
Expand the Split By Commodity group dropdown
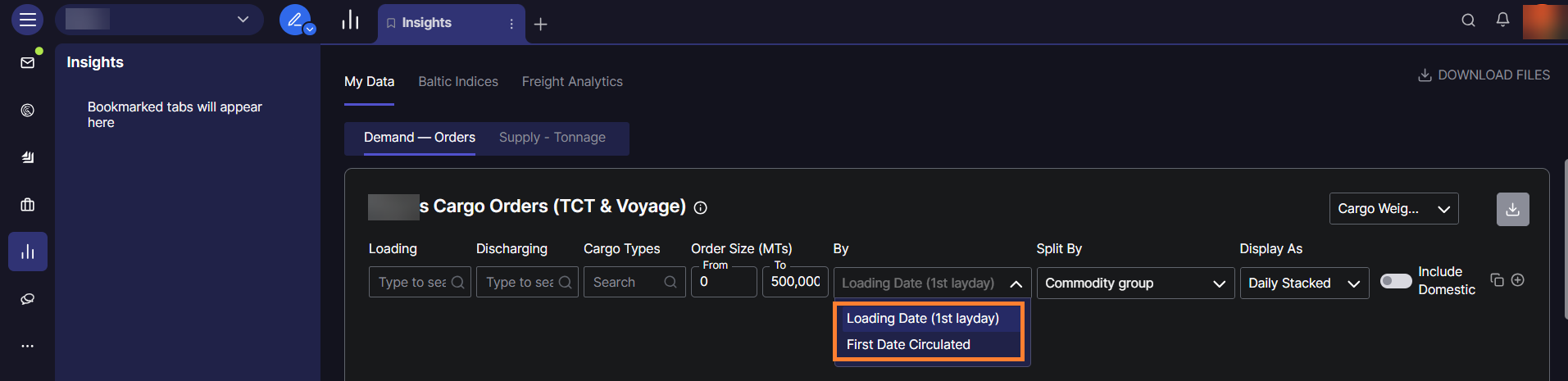pyautogui.click(x=1134, y=283)
